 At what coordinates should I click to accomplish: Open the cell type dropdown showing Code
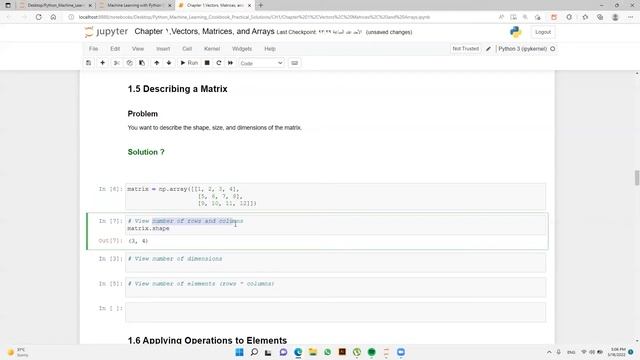pyautogui.click(x=261, y=63)
